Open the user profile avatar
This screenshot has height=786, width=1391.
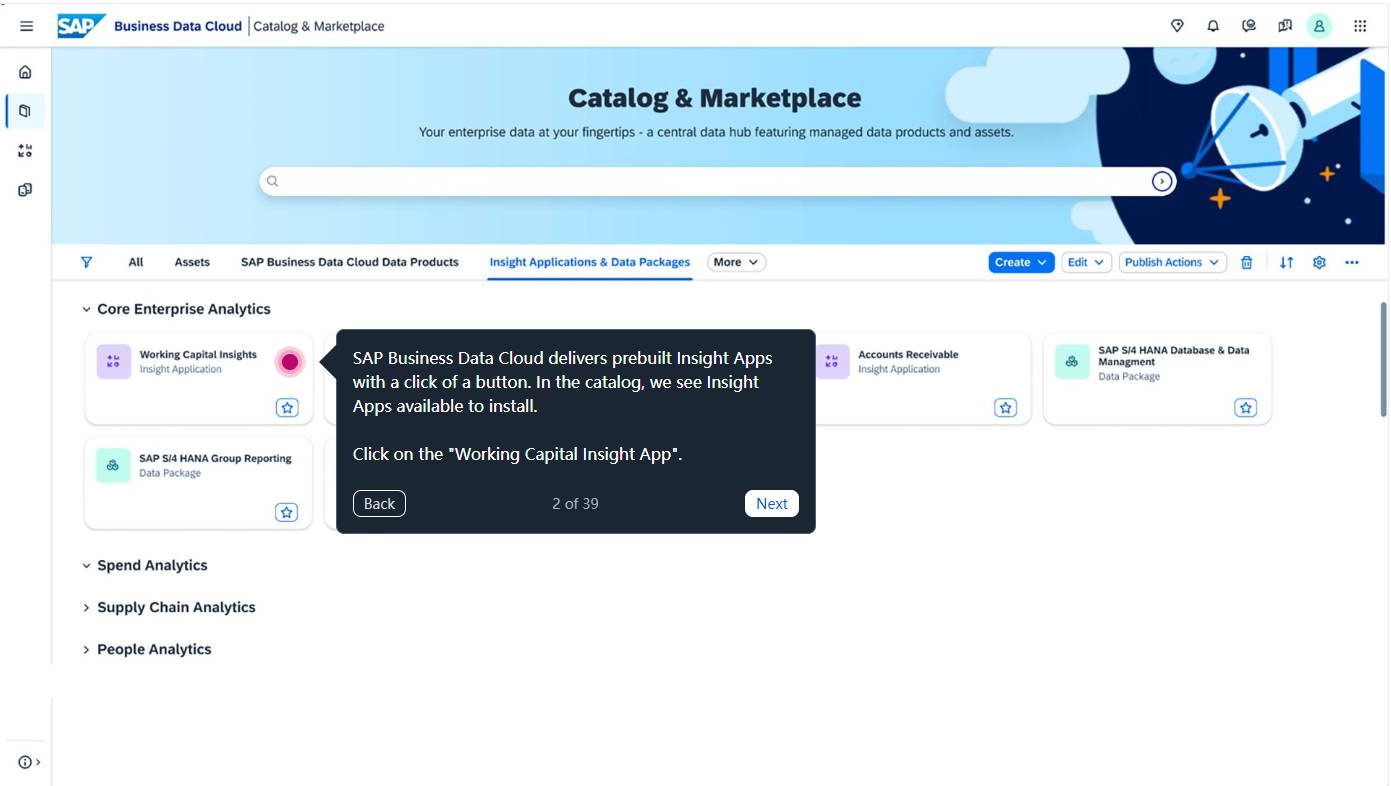pos(1320,26)
